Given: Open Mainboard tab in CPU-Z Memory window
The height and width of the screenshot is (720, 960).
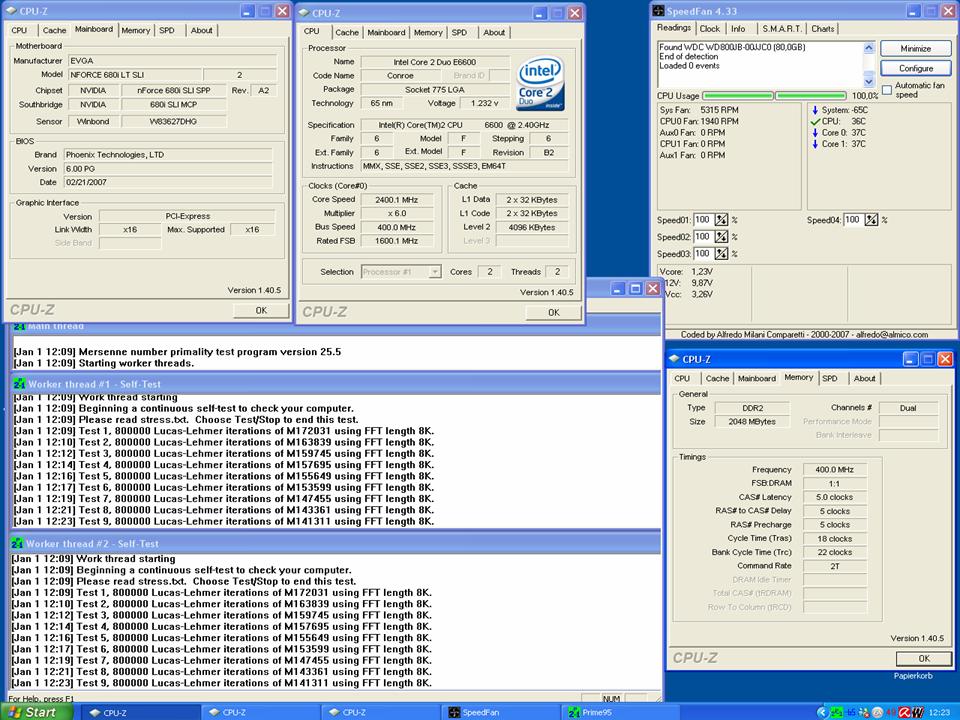Looking at the screenshot, I should coord(756,378).
